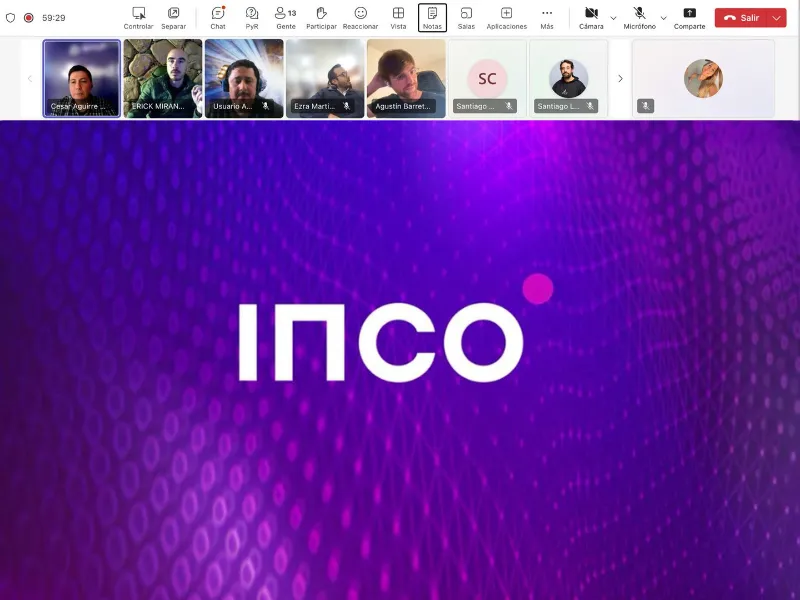Click the red Salir button
Viewport: 800px width, 600px height.
click(741, 18)
